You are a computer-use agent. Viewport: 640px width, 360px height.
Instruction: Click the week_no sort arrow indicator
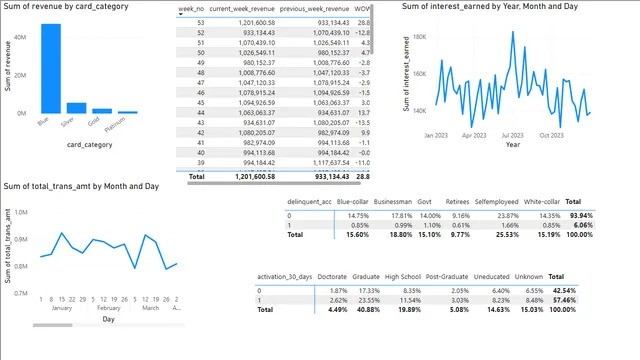coord(180,14)
